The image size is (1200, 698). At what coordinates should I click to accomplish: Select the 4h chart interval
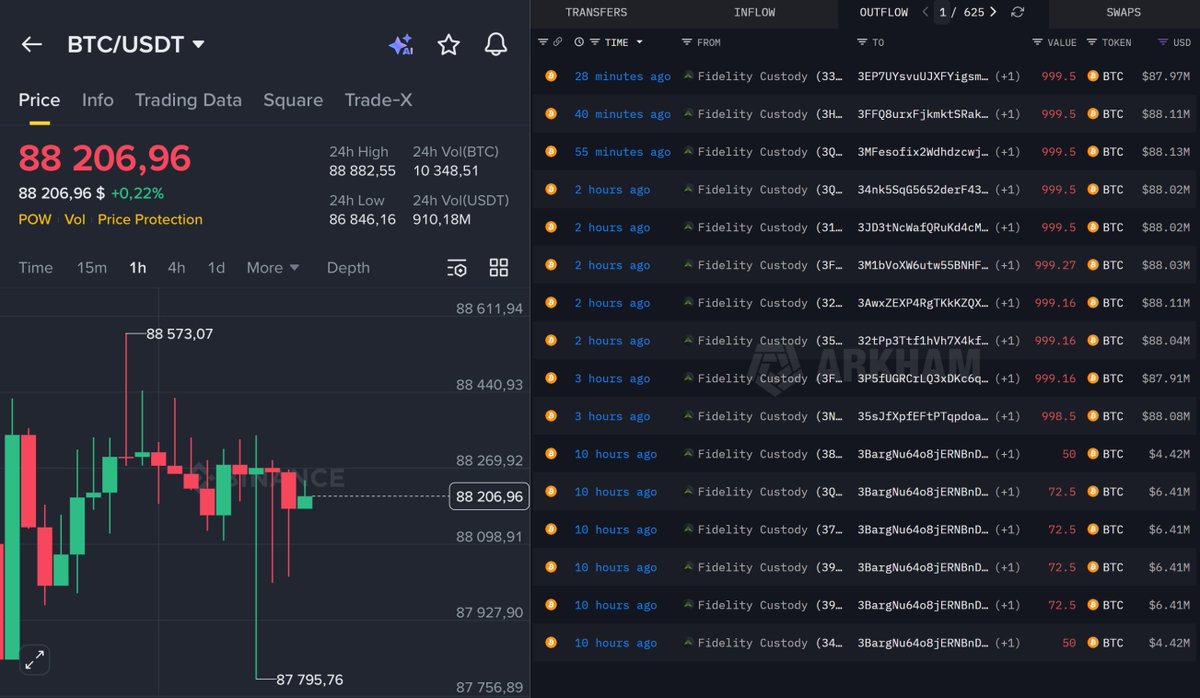176,267
